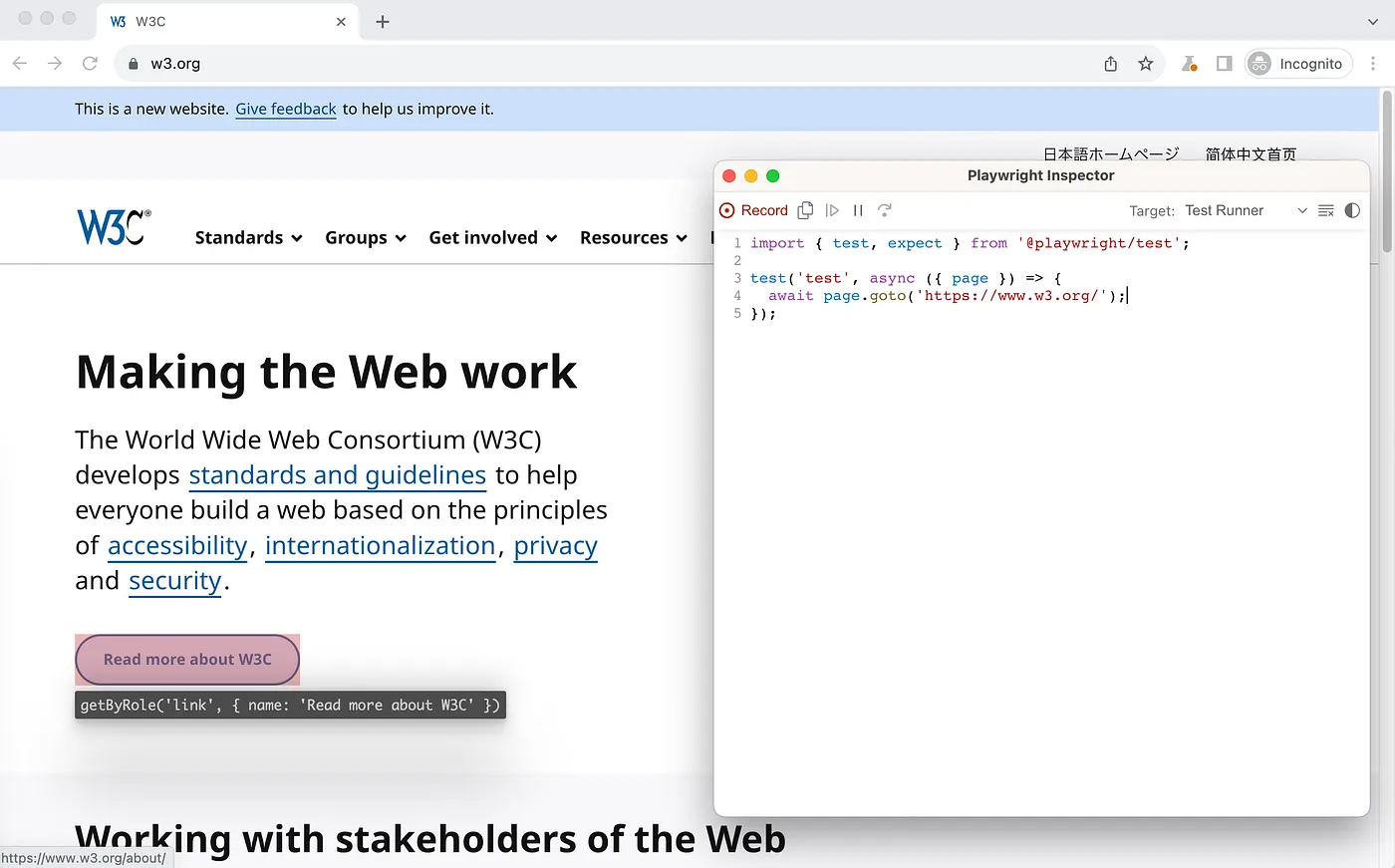The height and width of the screenshot is (868, 1395).
Task: Bookmark this page with the star icon
Action: [1146, 64]
